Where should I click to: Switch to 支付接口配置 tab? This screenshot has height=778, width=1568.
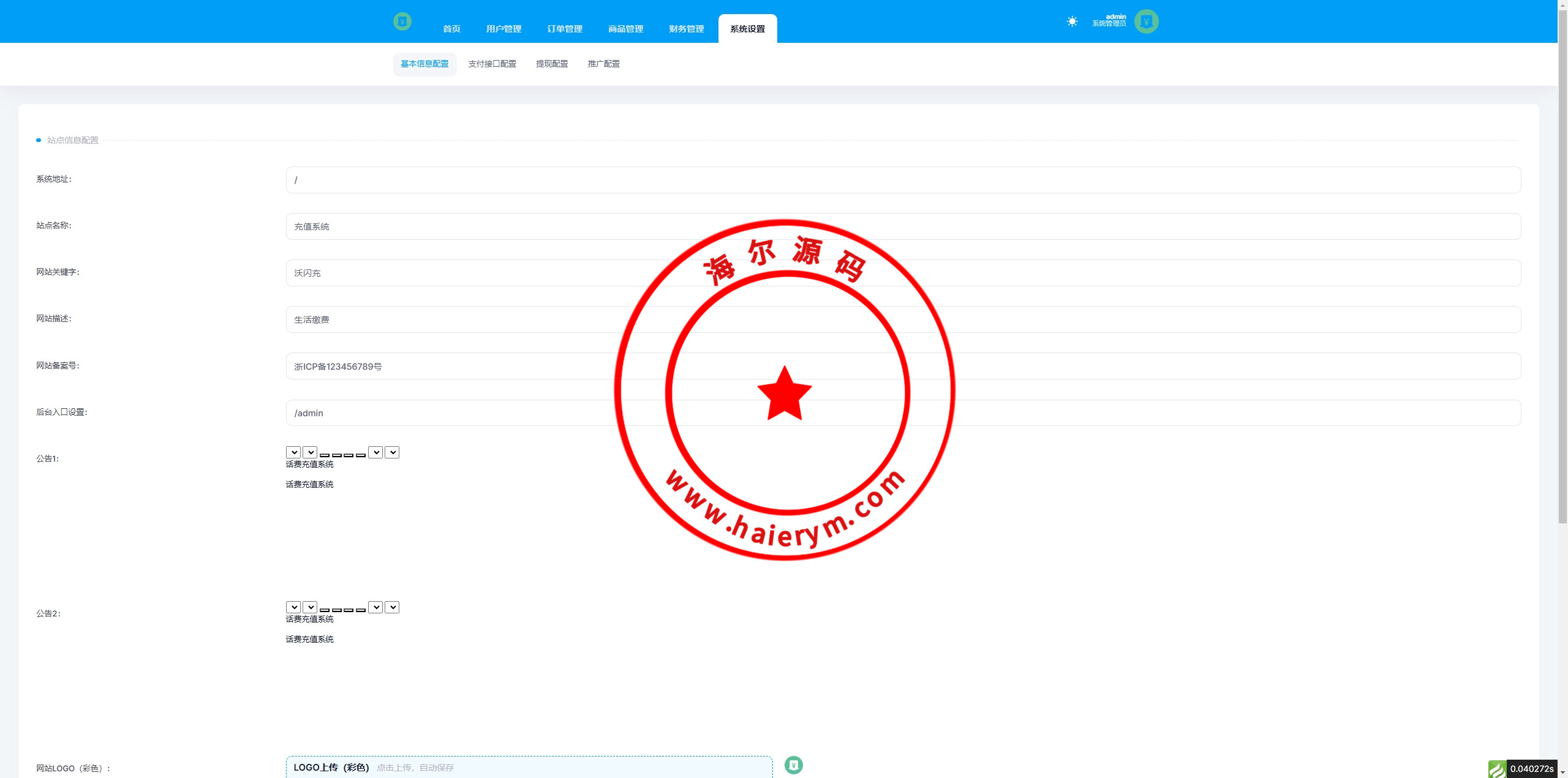click(x=492, y=64)
